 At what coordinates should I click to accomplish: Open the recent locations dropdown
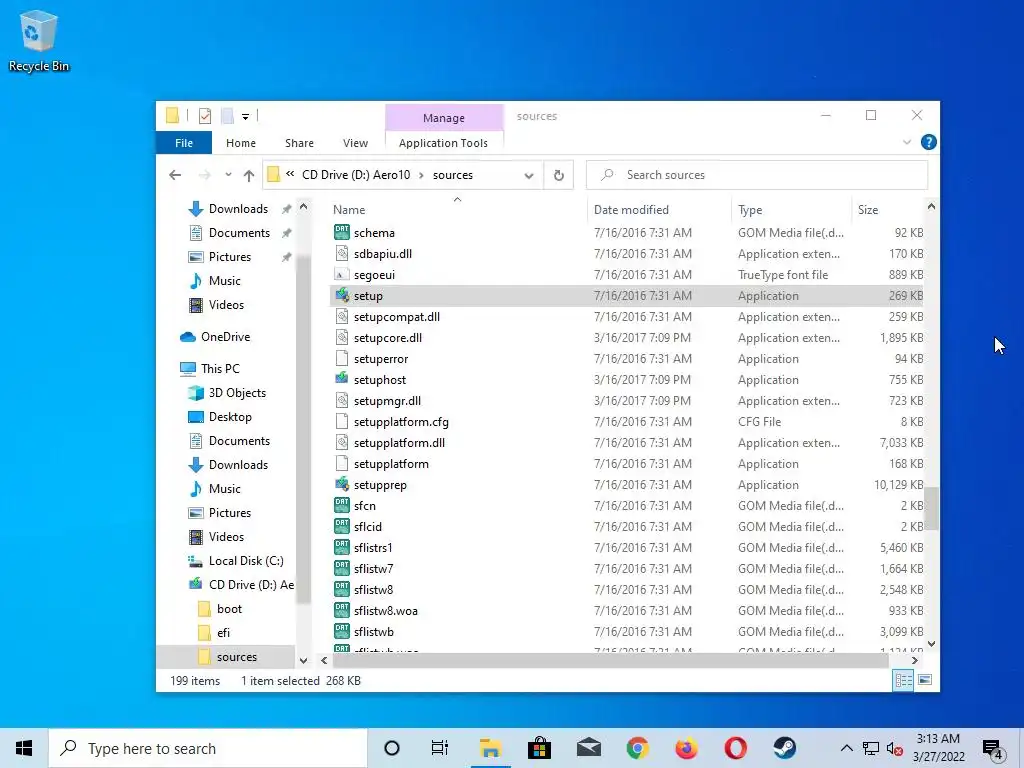(228, 175)
